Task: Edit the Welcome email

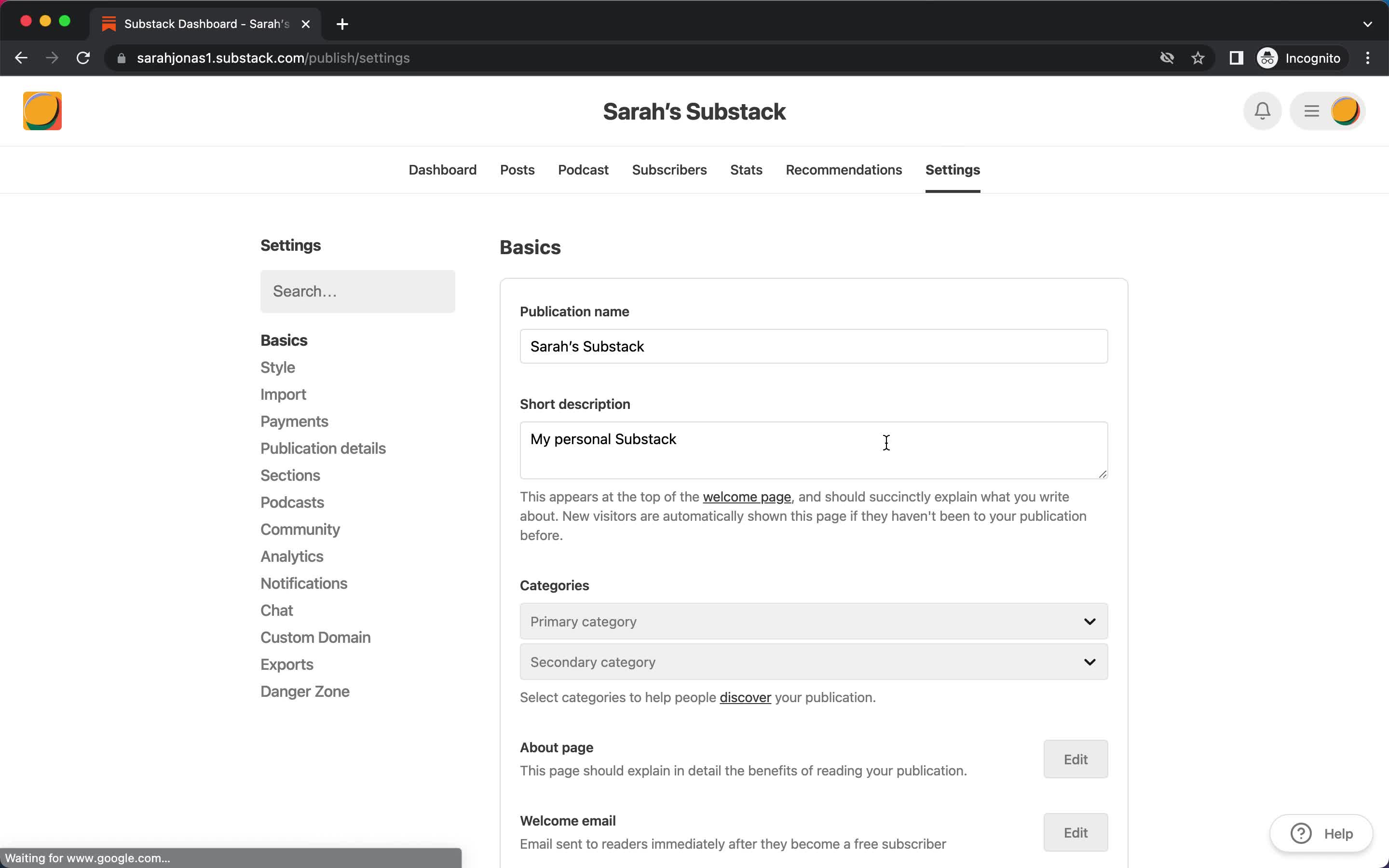Action: 1076,832
